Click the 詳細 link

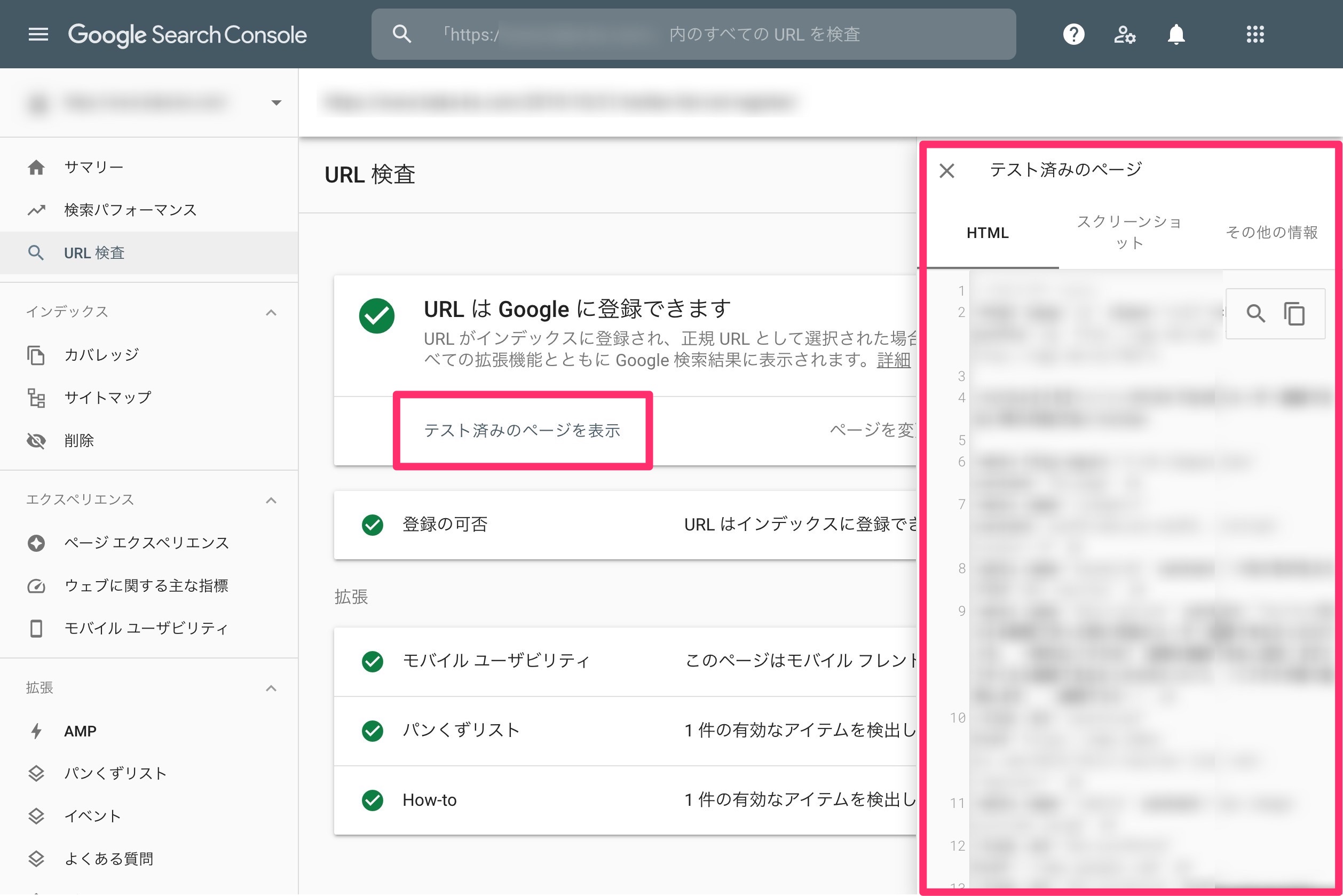click(893, 360)
